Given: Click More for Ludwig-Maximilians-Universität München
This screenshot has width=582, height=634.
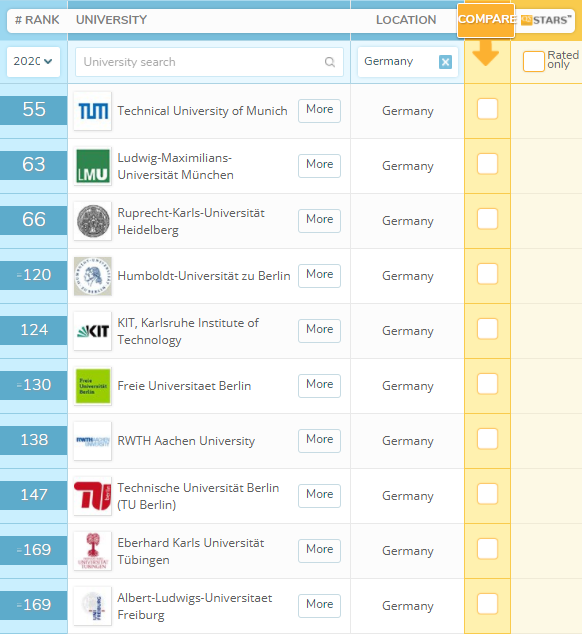Looking at the screenshot, I should [x=320, y=165].
